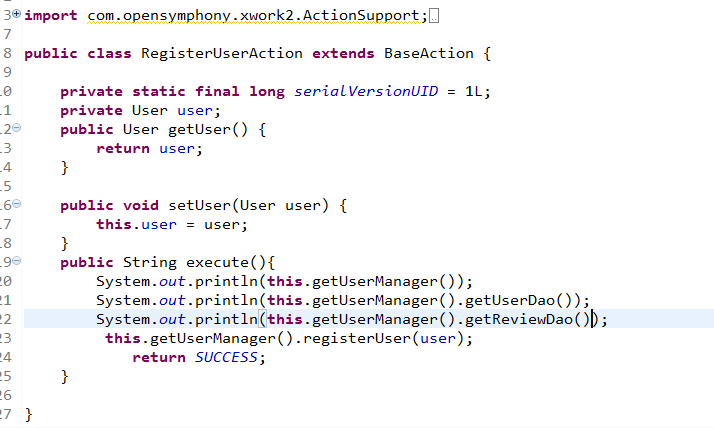This screenshot has height=428, width=714.
Task: Click registerUser(user) method call
Action: 383,339
